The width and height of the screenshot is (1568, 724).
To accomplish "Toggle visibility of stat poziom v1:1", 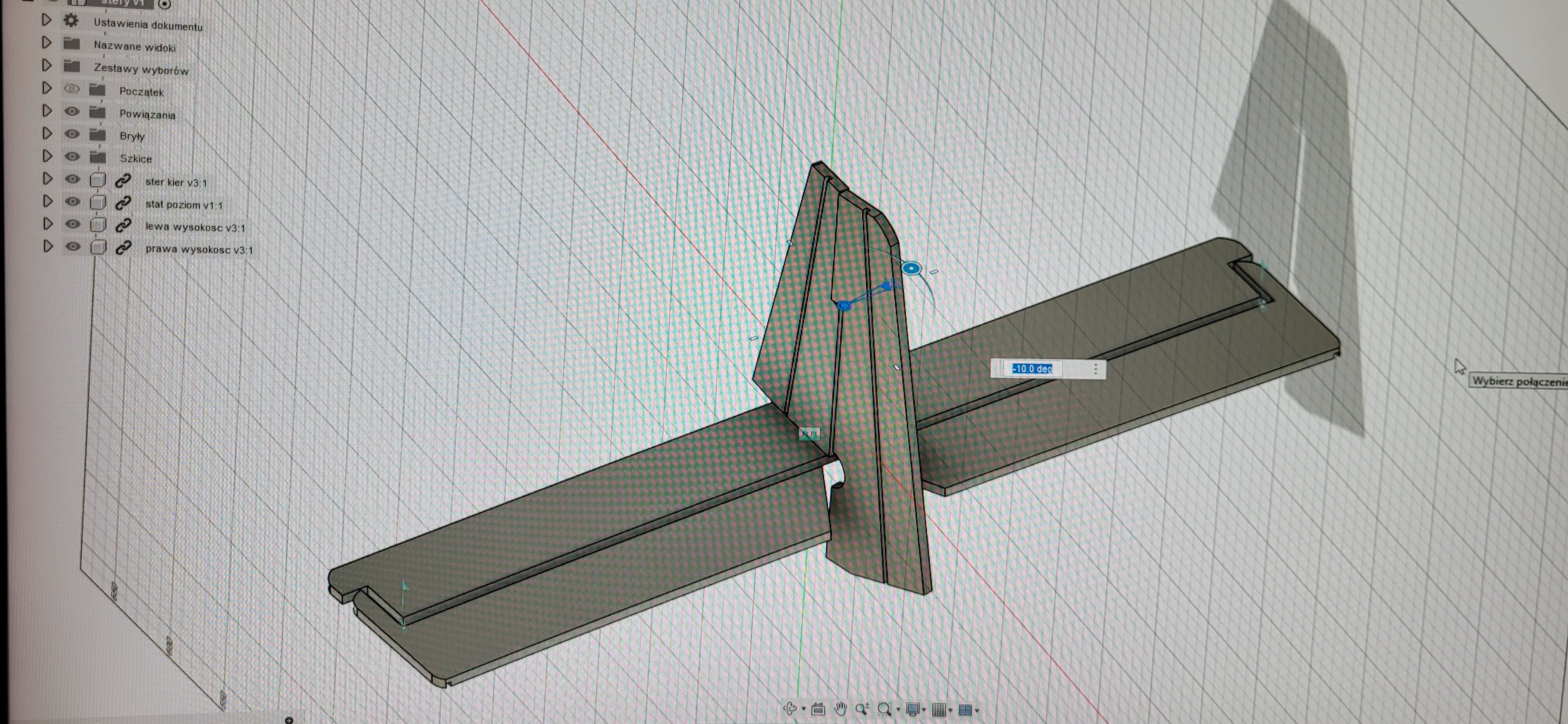I will tap(73, 201).
